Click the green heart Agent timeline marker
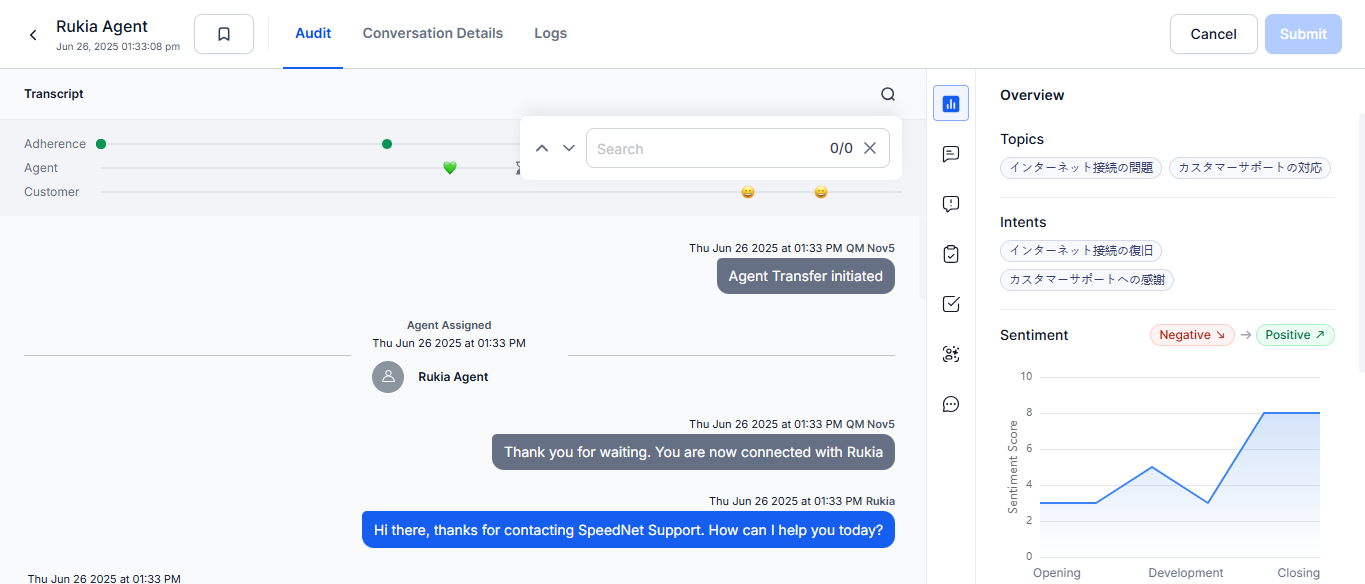The width and height of the screenshot is (1365, 584). coord(450,168)
